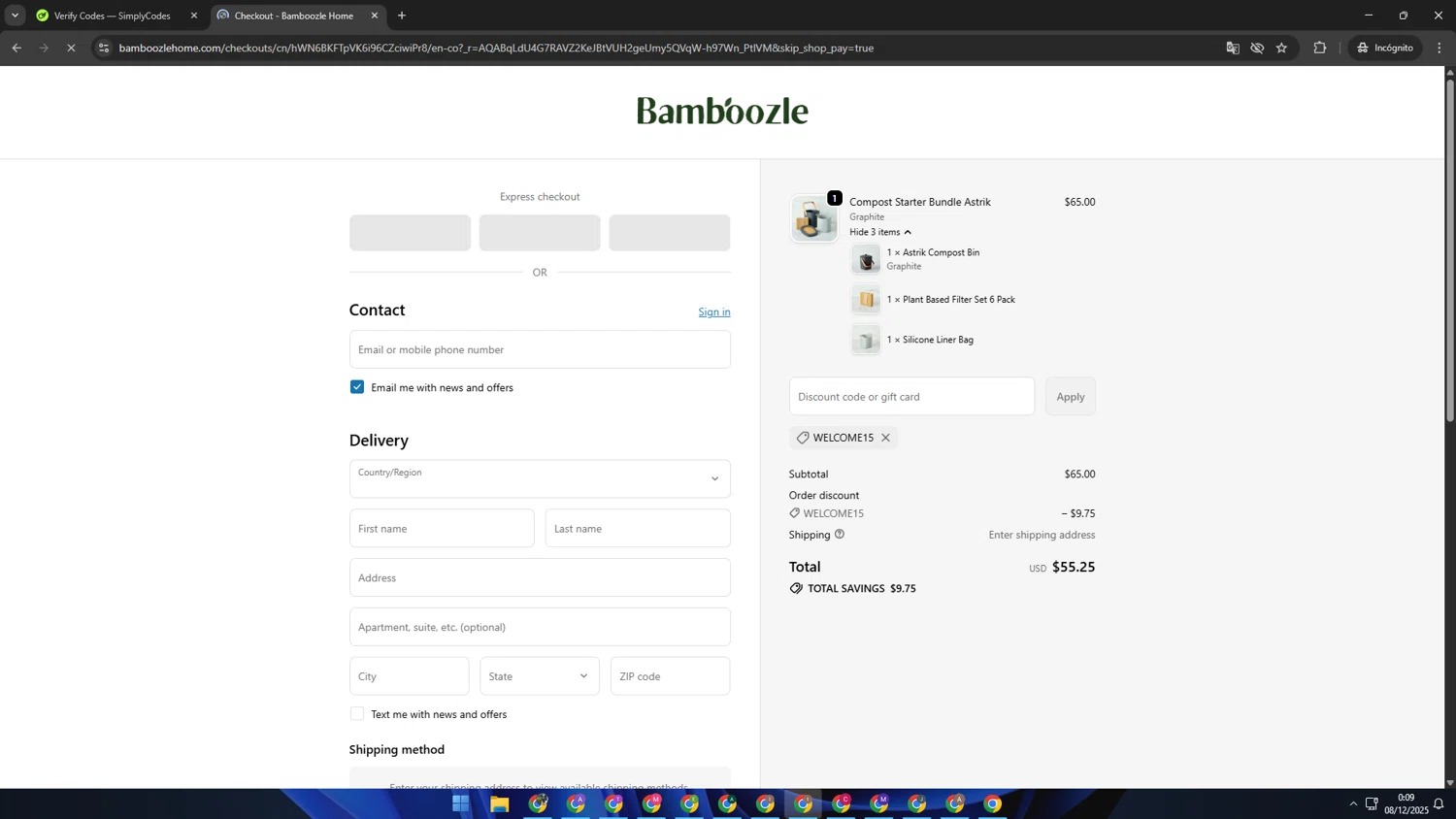Click the third express checkout button
Viewport: 1456px width, 819px height.
tap(670, 233)
